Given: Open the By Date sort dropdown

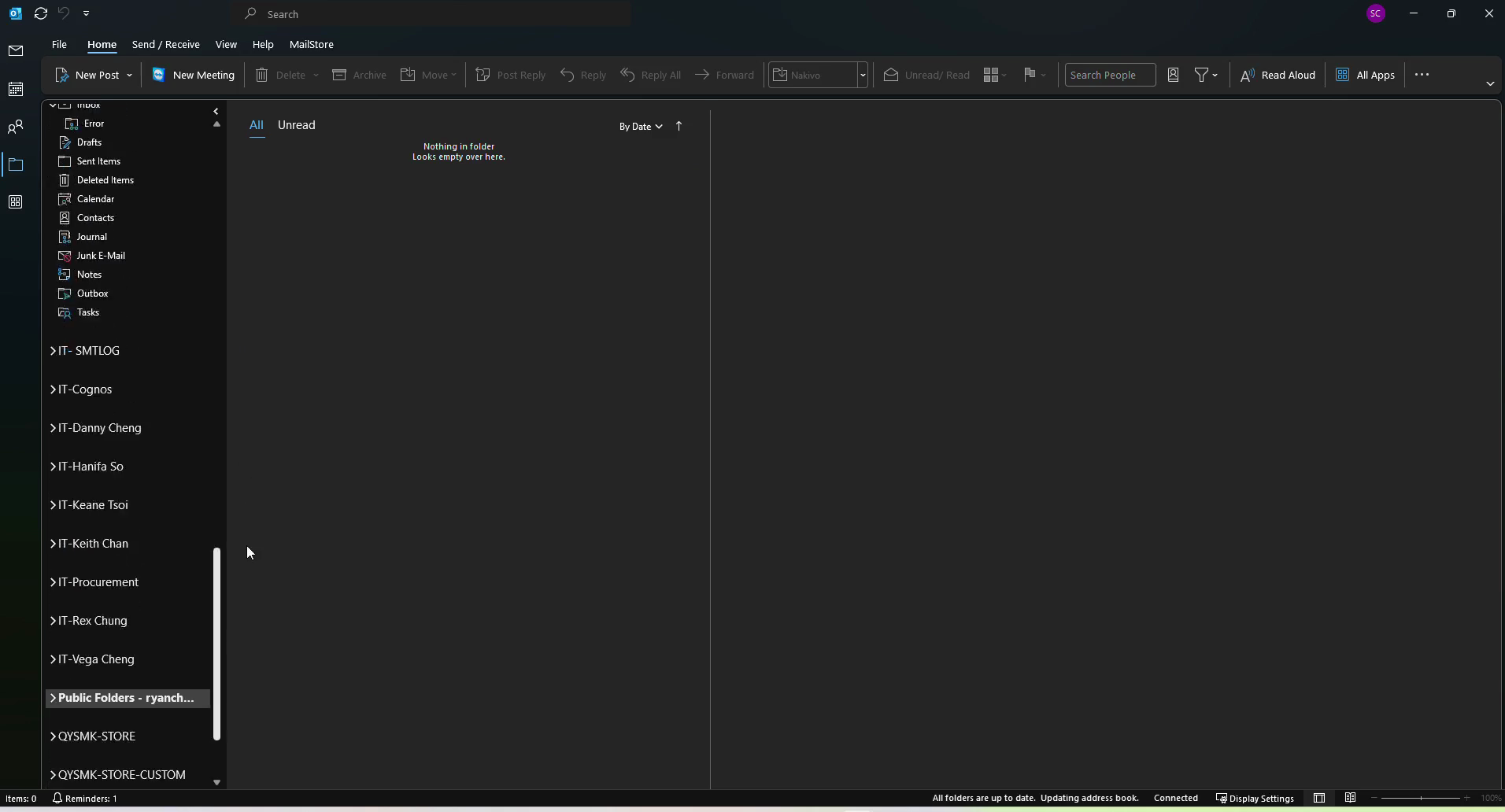Looking at the screenshot, I should tap(641, 127).
